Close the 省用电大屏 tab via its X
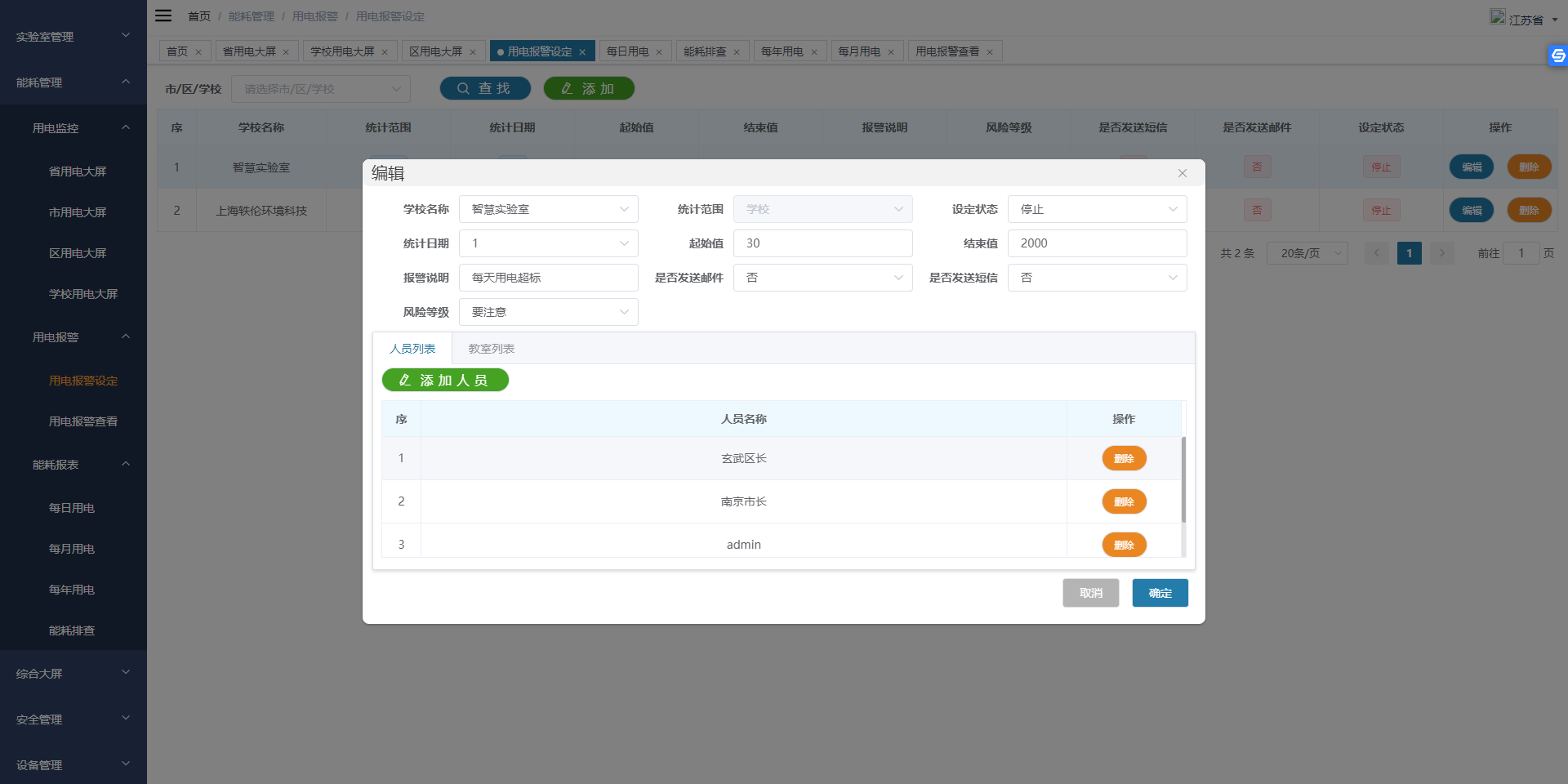 [x=286, y=52]
